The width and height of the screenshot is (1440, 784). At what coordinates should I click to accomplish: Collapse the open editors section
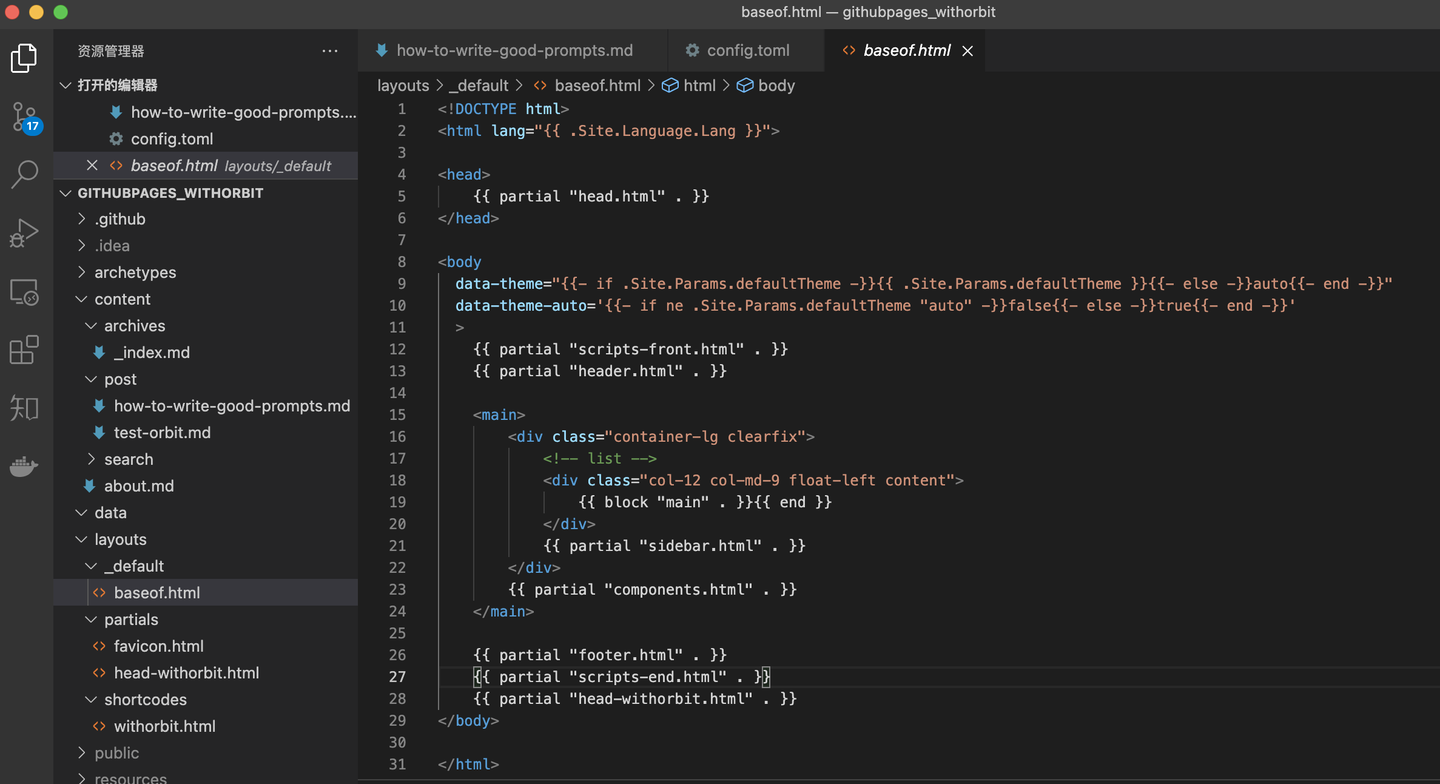(x=117, y=85)
